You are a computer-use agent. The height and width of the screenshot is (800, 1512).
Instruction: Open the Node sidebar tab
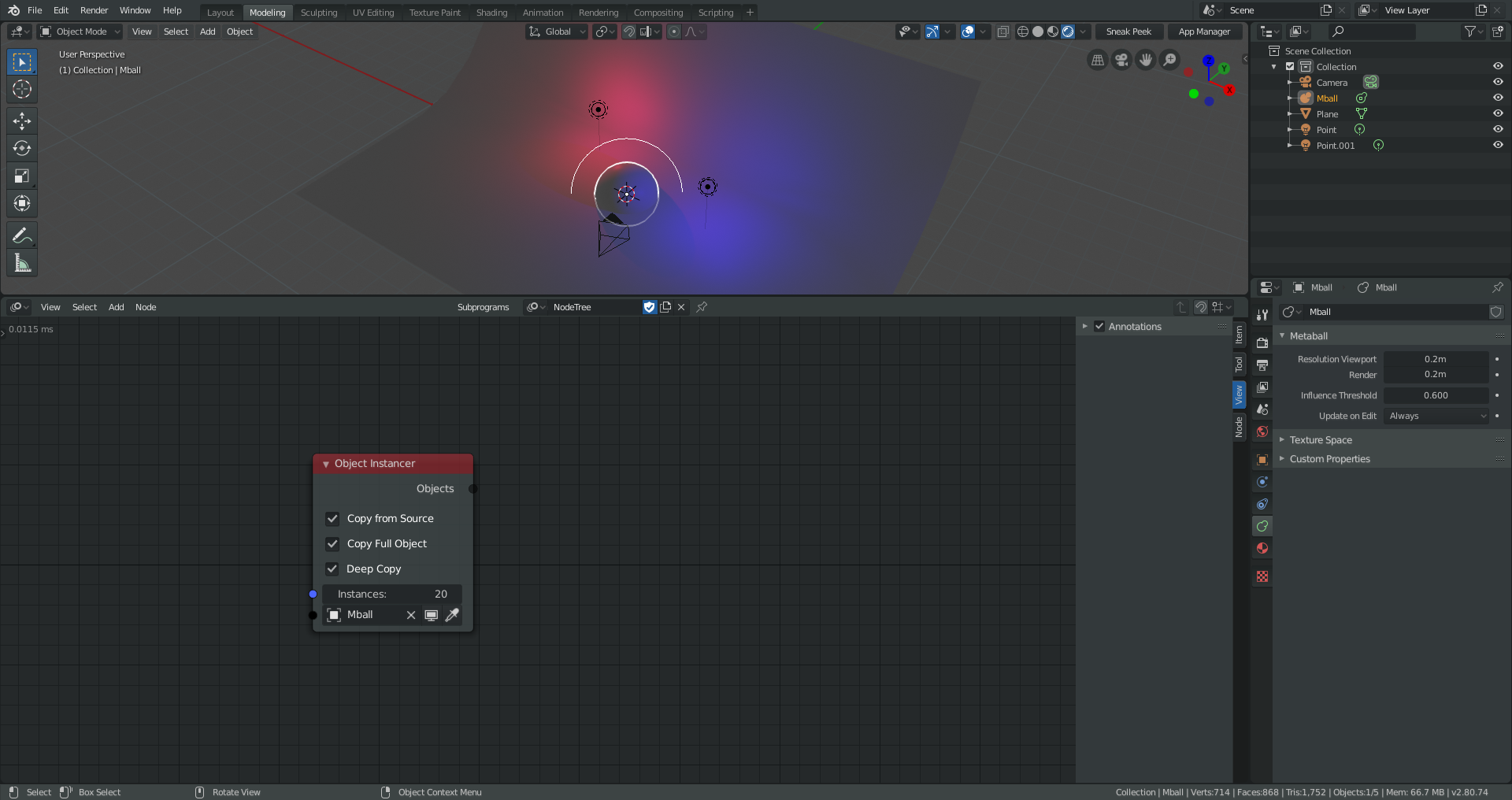pos(1240,427)
